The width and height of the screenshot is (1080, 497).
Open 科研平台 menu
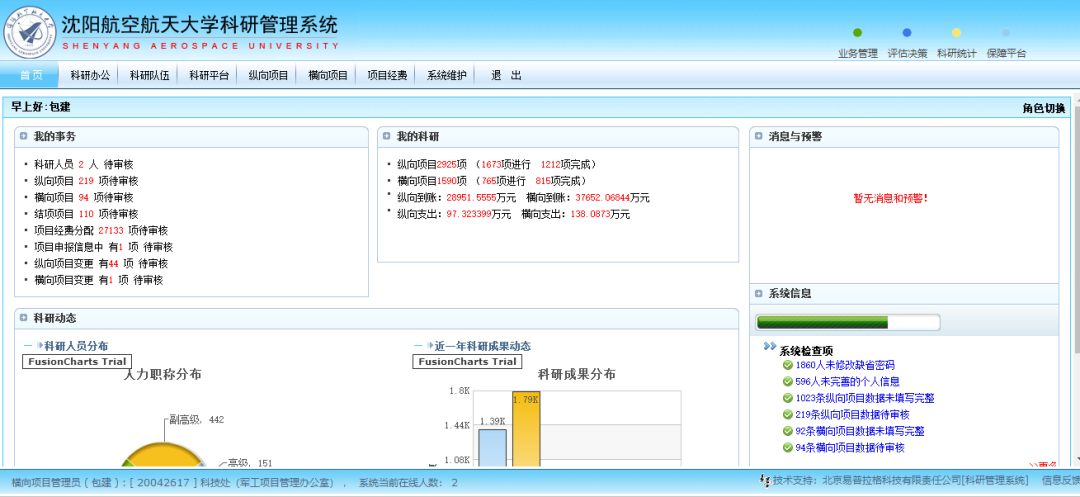209,76
